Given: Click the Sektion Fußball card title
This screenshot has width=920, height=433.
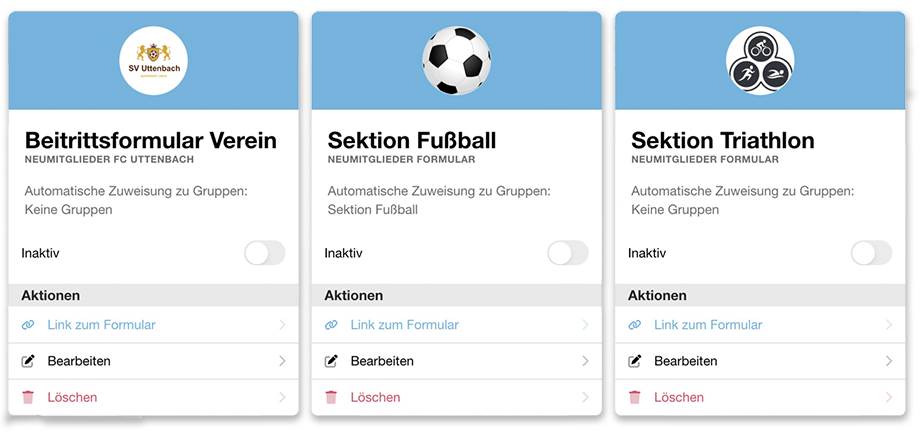Looking at the screenshot, I should [412, 140].
